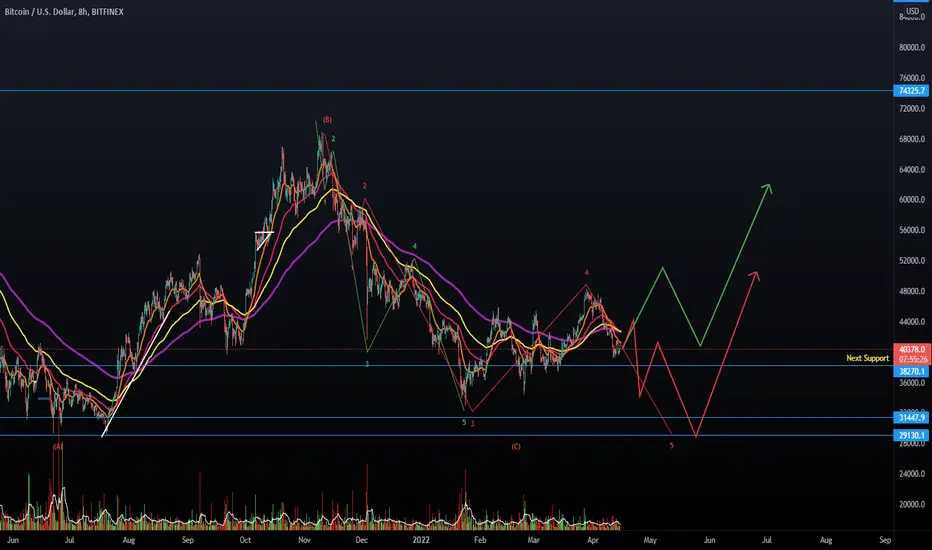The width and height of the screenshot is (932, 550).
Task: Click the Nov label on time axis
Action: (304, 540)
